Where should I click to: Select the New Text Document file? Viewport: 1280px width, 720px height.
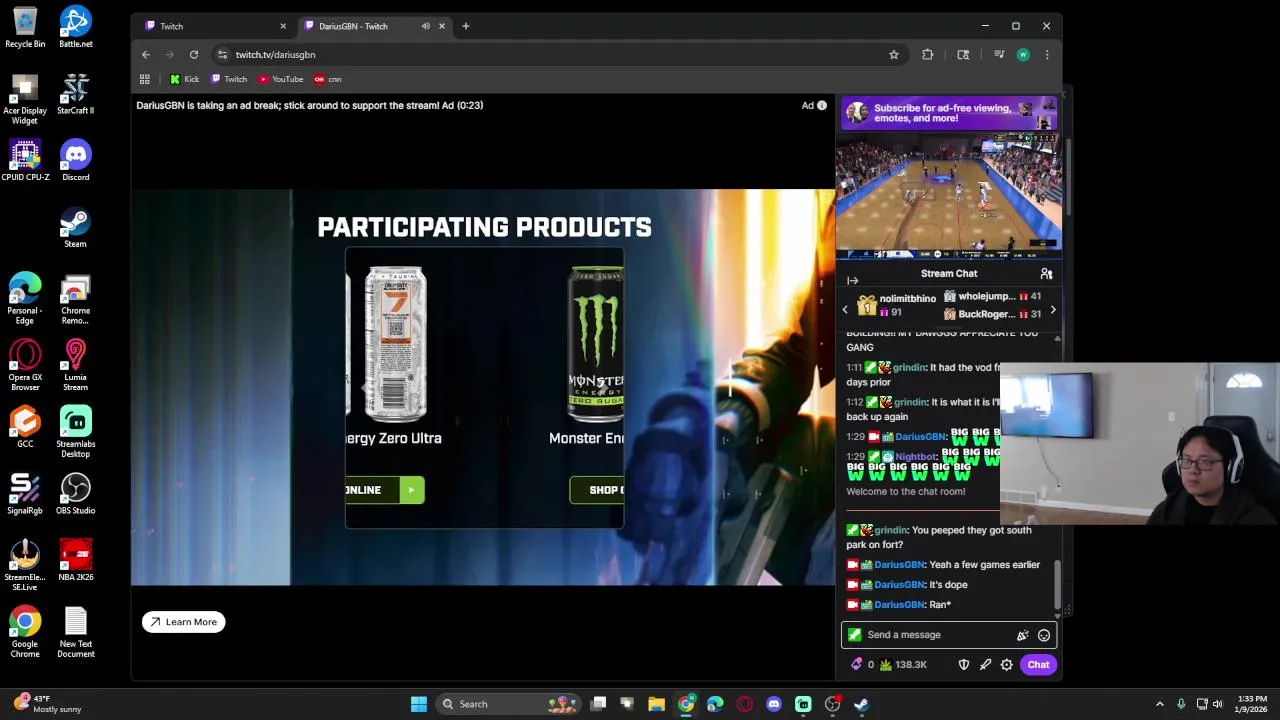pyautogui.click(x=75, y=633)
